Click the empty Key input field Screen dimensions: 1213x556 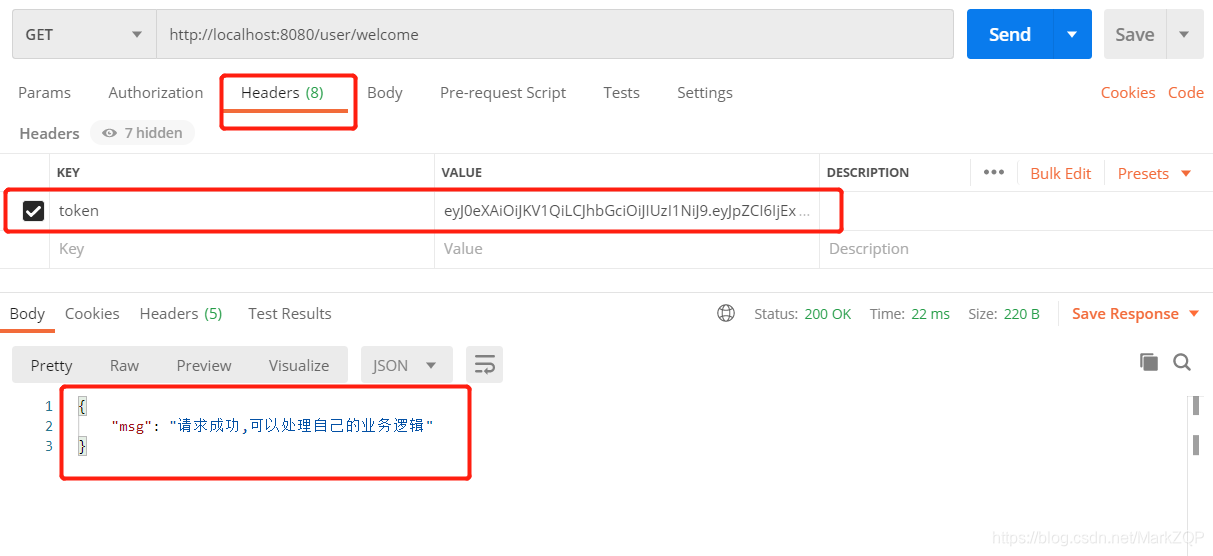[242, 249]
